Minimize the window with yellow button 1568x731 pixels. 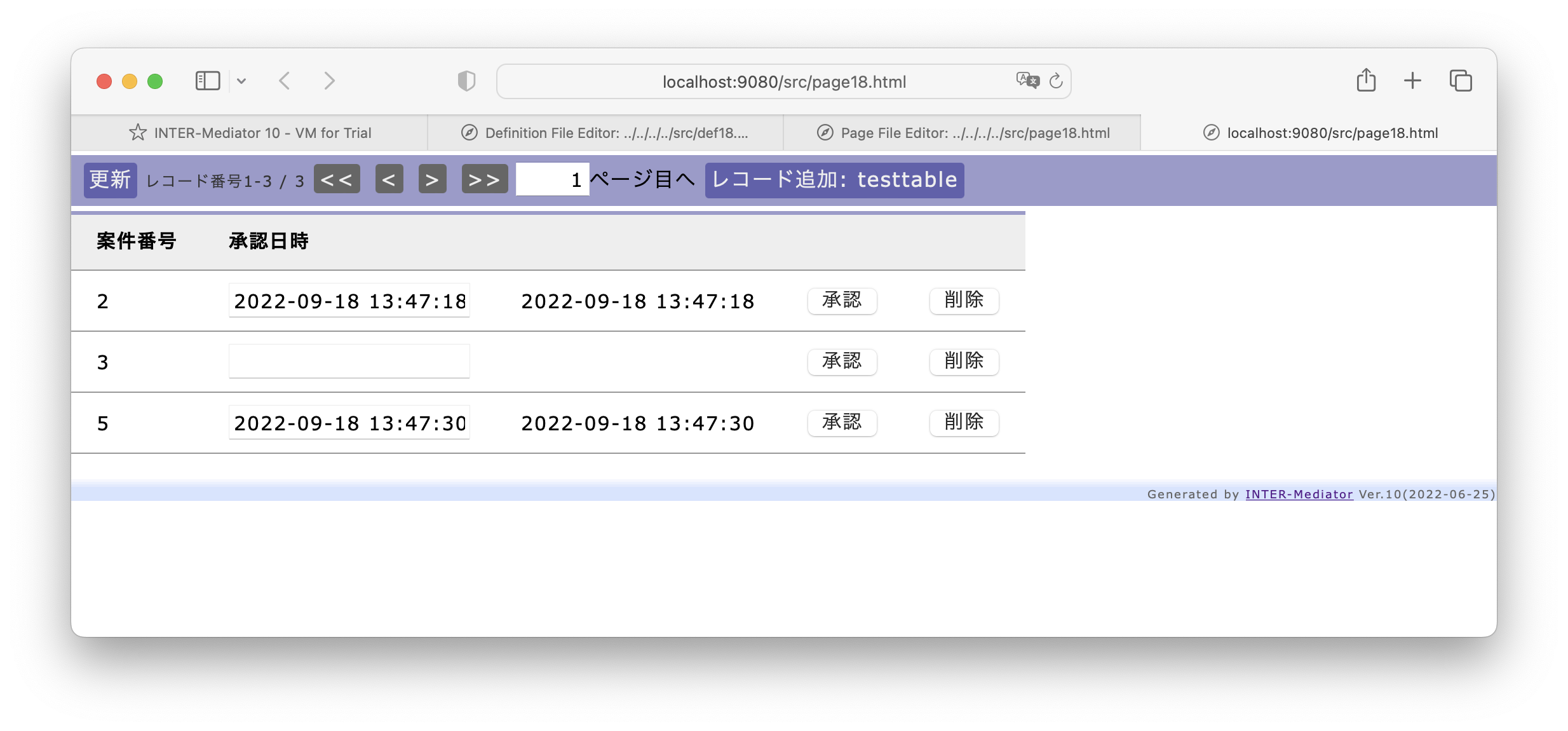[x=130, y=81]
